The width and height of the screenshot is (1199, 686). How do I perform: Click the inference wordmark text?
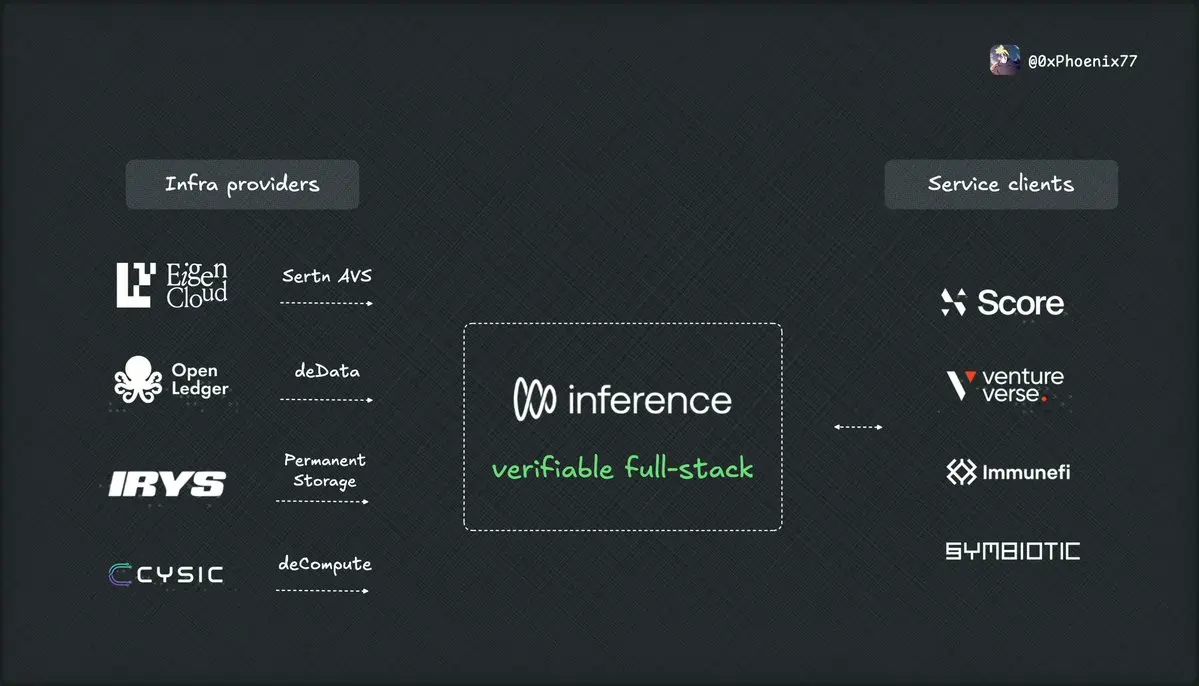tap(649, 400)
